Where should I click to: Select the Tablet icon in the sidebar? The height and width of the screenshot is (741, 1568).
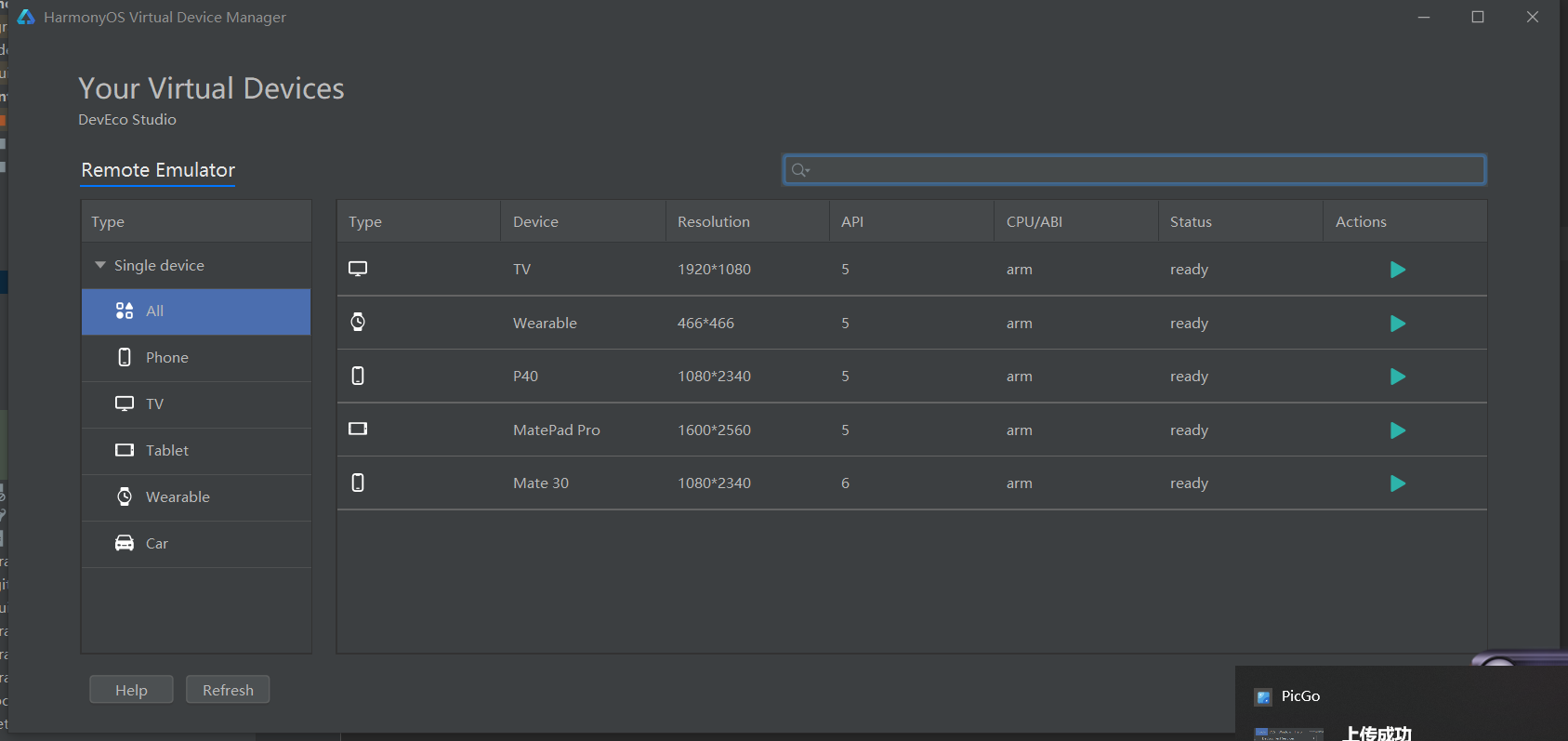pos(125,450)
